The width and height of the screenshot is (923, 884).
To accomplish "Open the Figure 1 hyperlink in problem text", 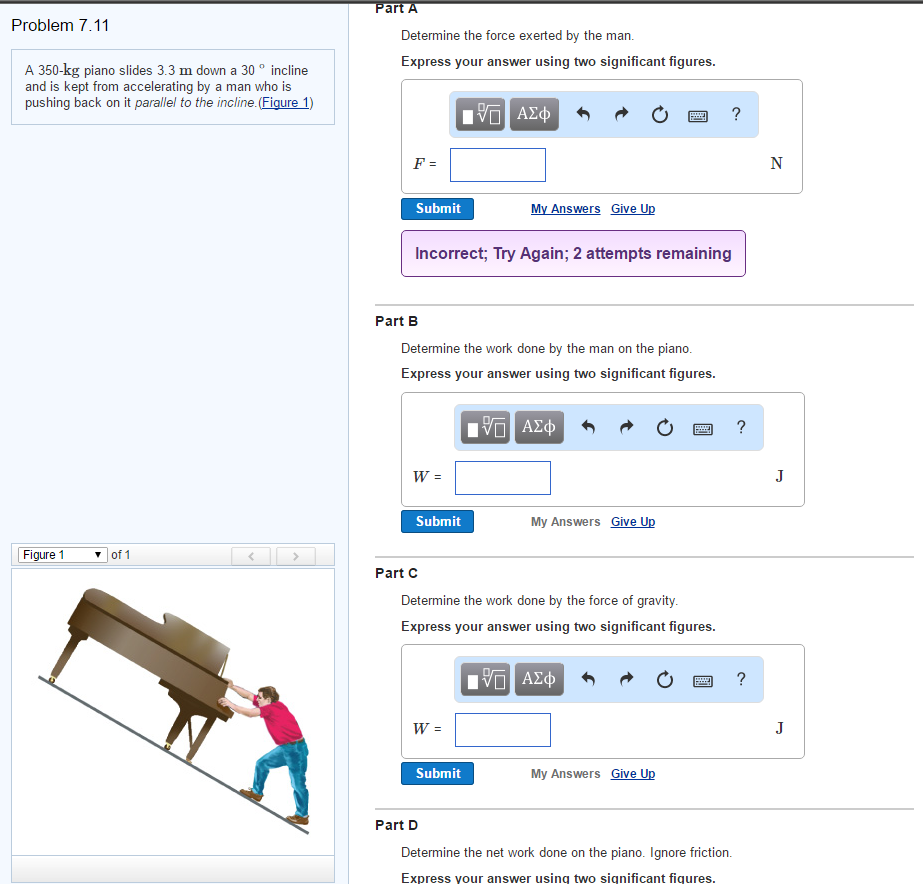I will pos(285,102).
